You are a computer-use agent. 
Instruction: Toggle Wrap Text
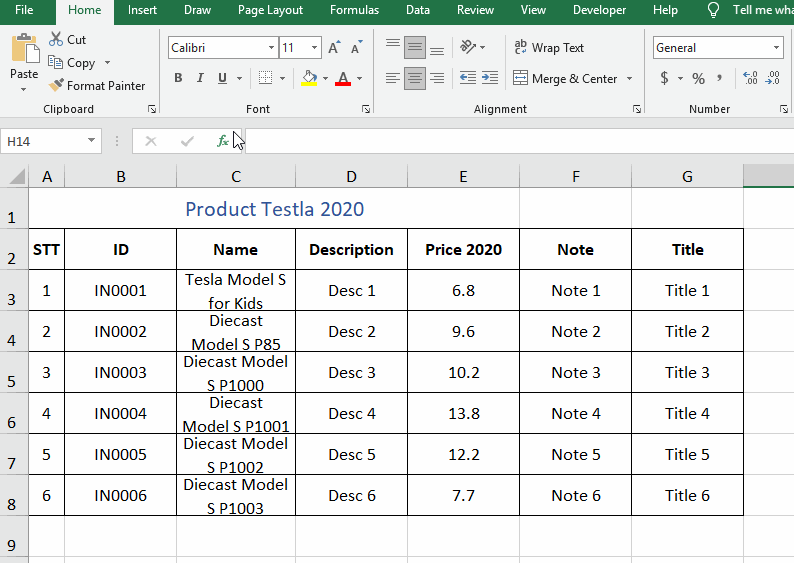549,48
